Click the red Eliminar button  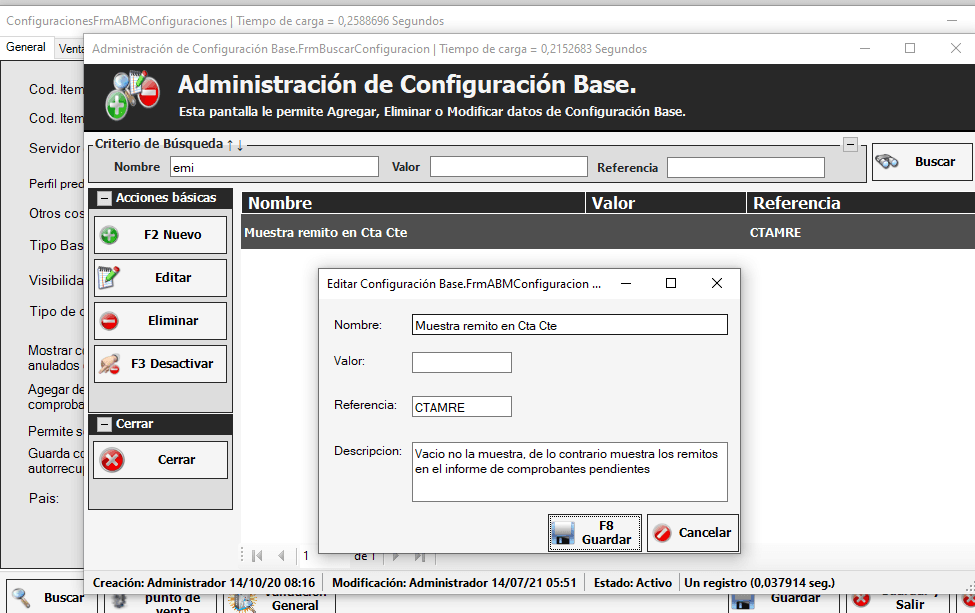[x=160, y=321]
